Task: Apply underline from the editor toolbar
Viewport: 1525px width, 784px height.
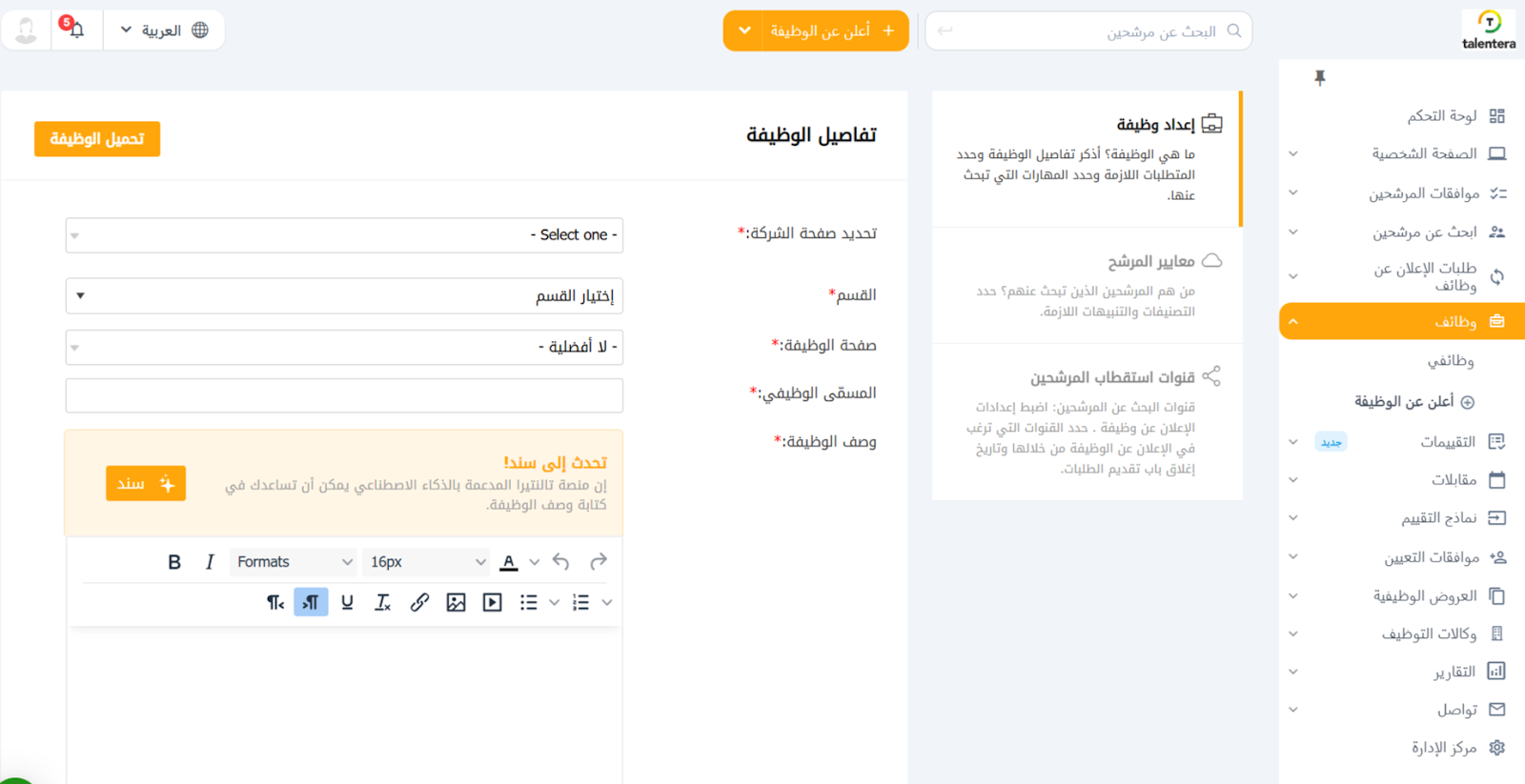Action: coord(347,602)
